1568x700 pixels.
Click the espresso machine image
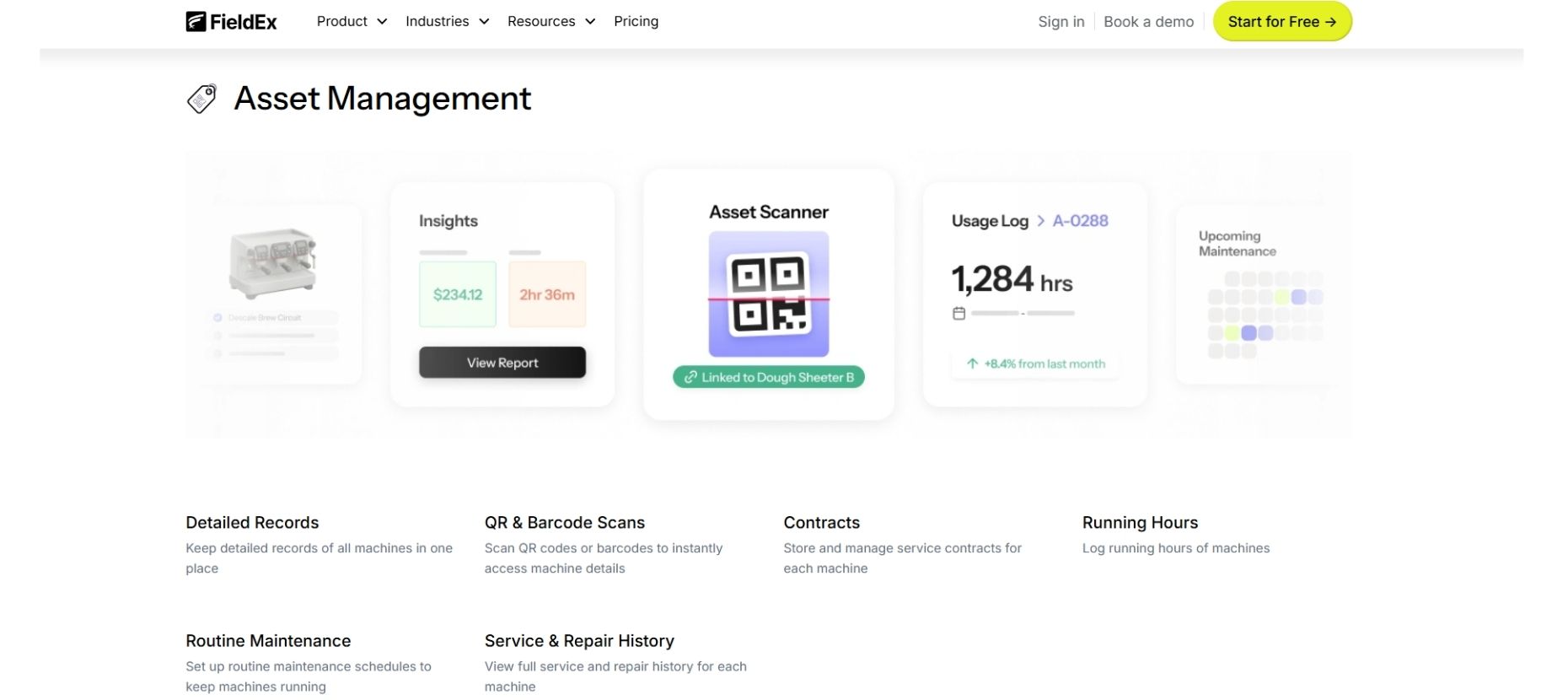(x=272, y=262)
